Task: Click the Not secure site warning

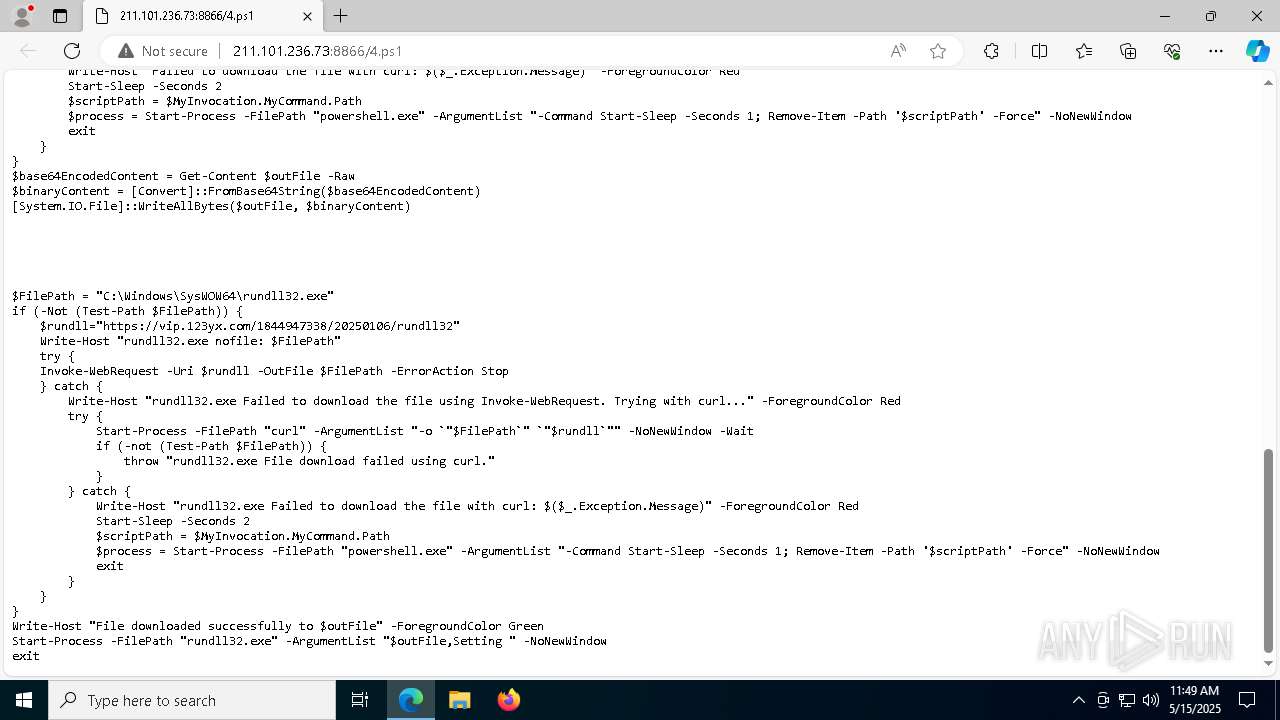Action: [163, 51]
